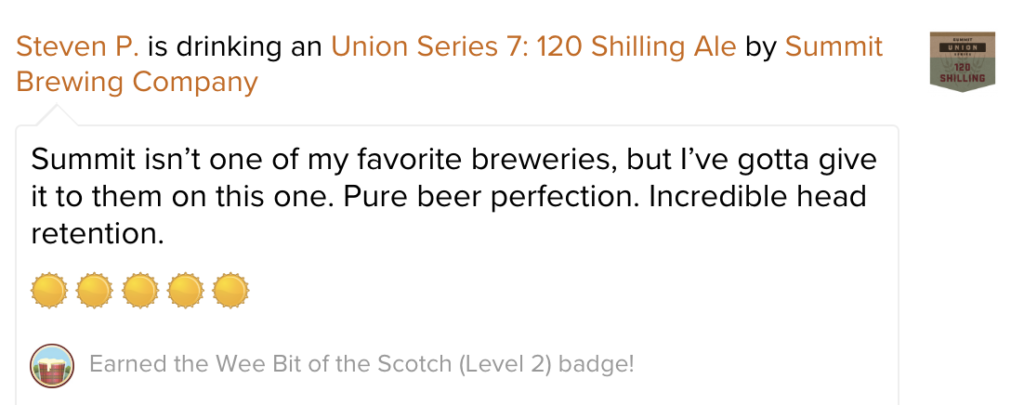Click the comment bubble pointer triangle

[56, 115]
